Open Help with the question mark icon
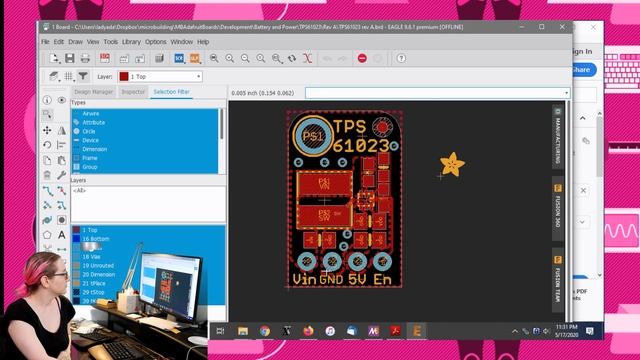 click(x=401, y=58)
